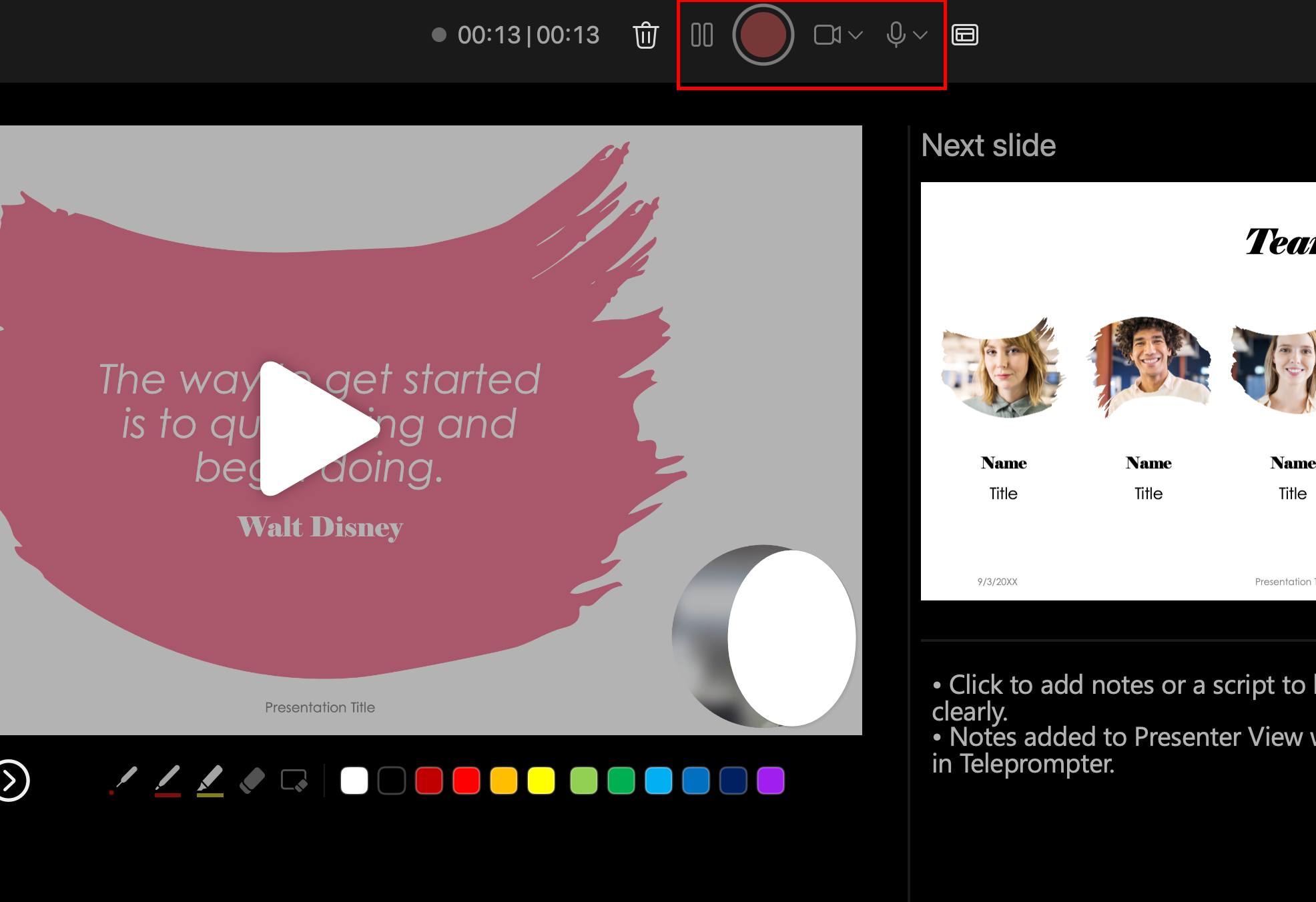Choose the dark navy ink color

click(x=733, y=781)
